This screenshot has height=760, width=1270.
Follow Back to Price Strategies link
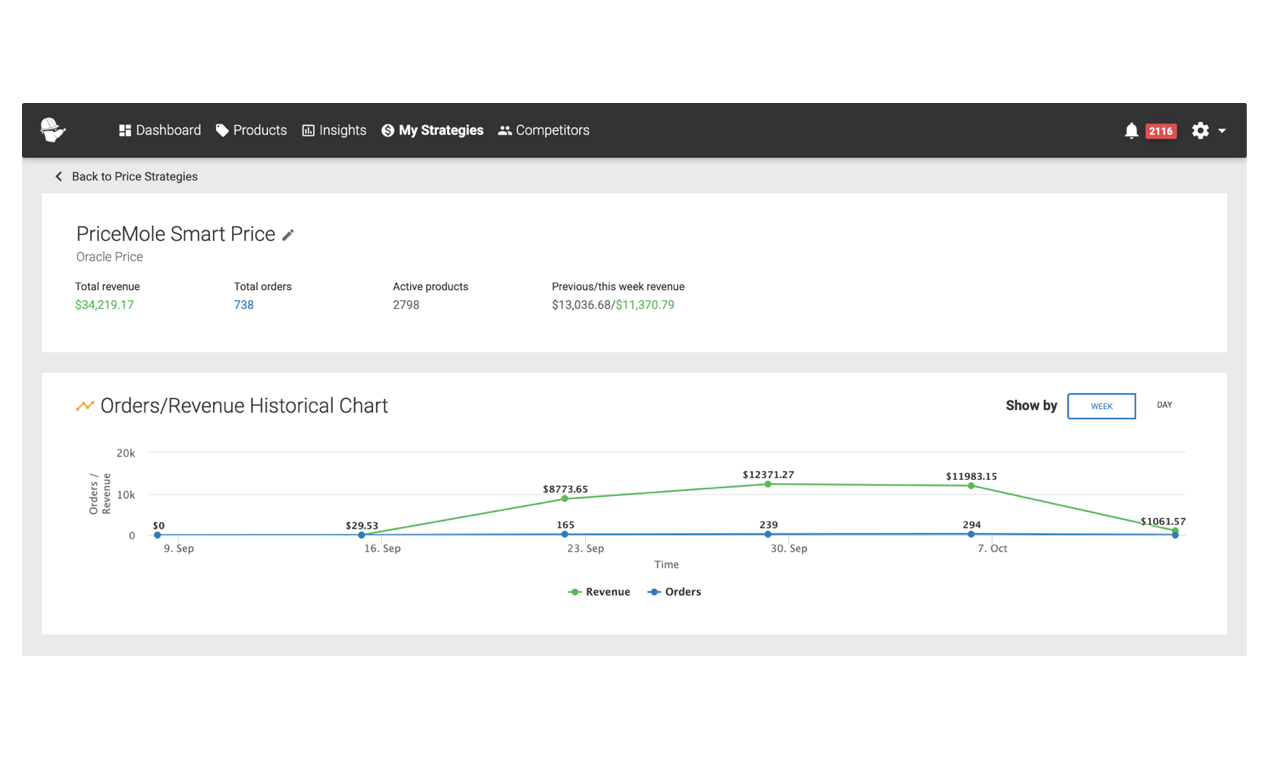coord(135,177)
